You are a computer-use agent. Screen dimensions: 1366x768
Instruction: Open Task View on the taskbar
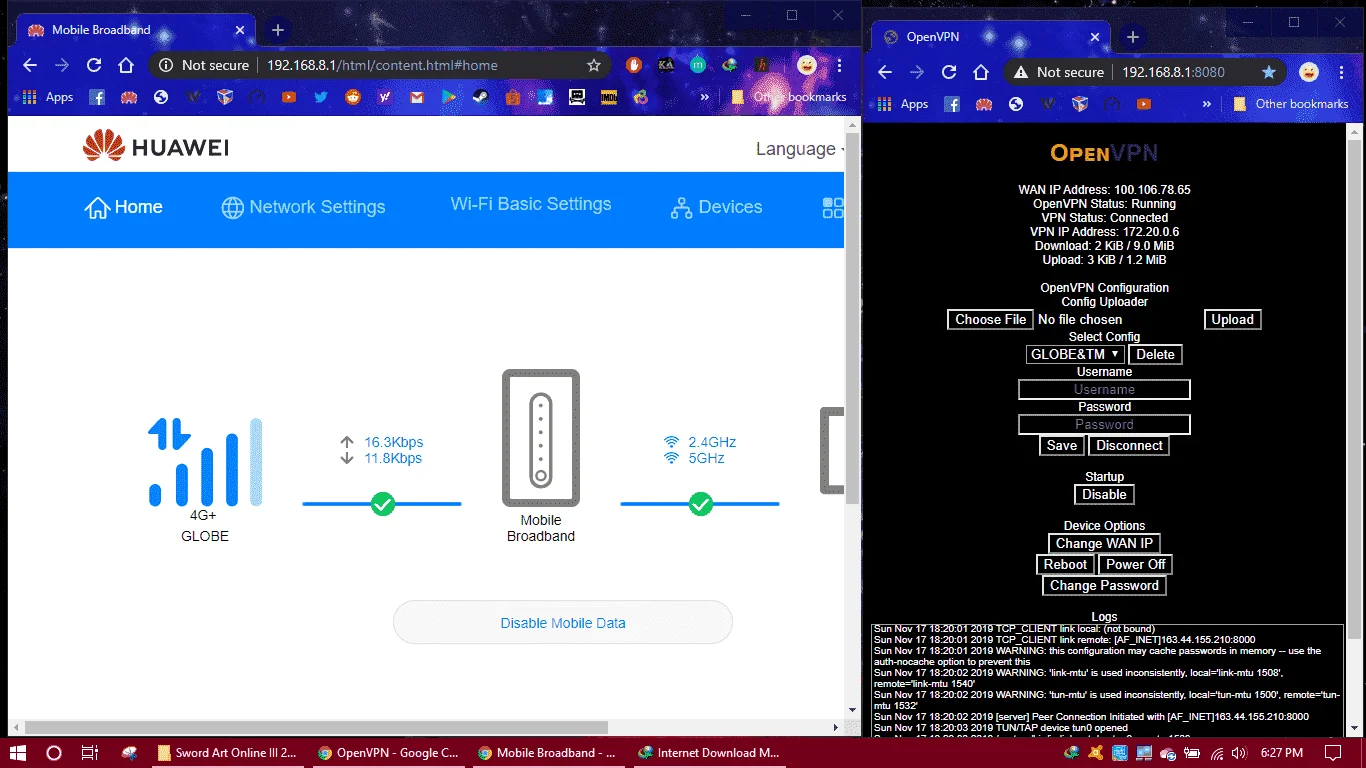click(x=89, y=753)
